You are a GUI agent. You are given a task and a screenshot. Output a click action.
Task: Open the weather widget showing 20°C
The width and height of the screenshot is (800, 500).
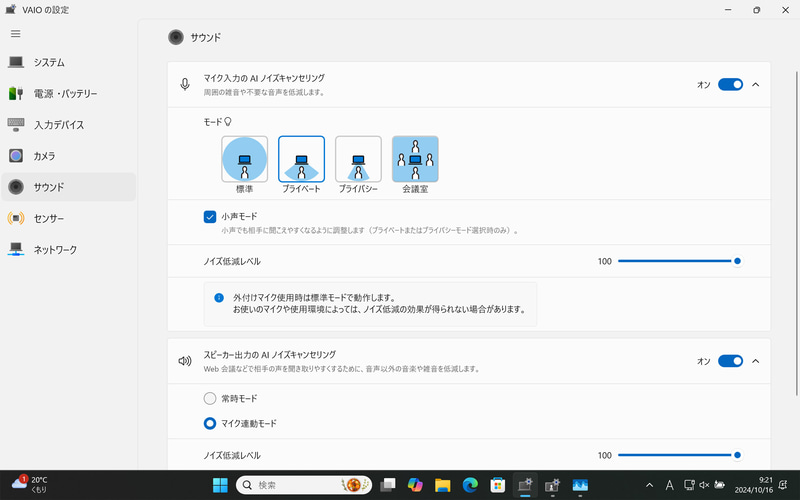[x=31, y=485]
